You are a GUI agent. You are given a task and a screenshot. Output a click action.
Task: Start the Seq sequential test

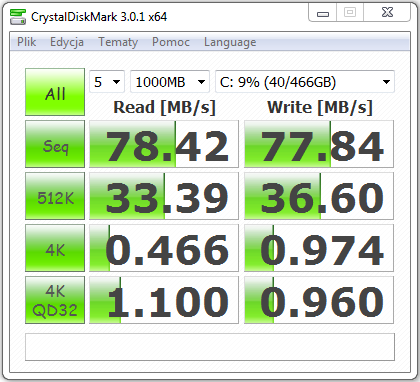tap(55, 144)
